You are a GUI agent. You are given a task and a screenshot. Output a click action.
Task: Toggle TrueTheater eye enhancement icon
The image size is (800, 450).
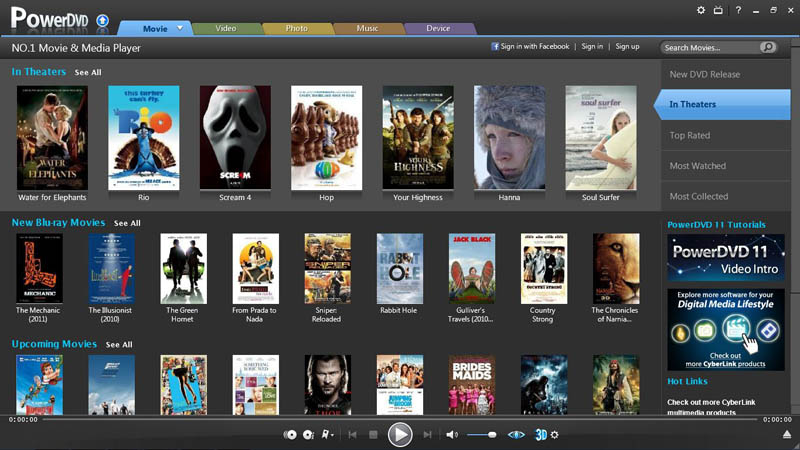pos(516,435)
